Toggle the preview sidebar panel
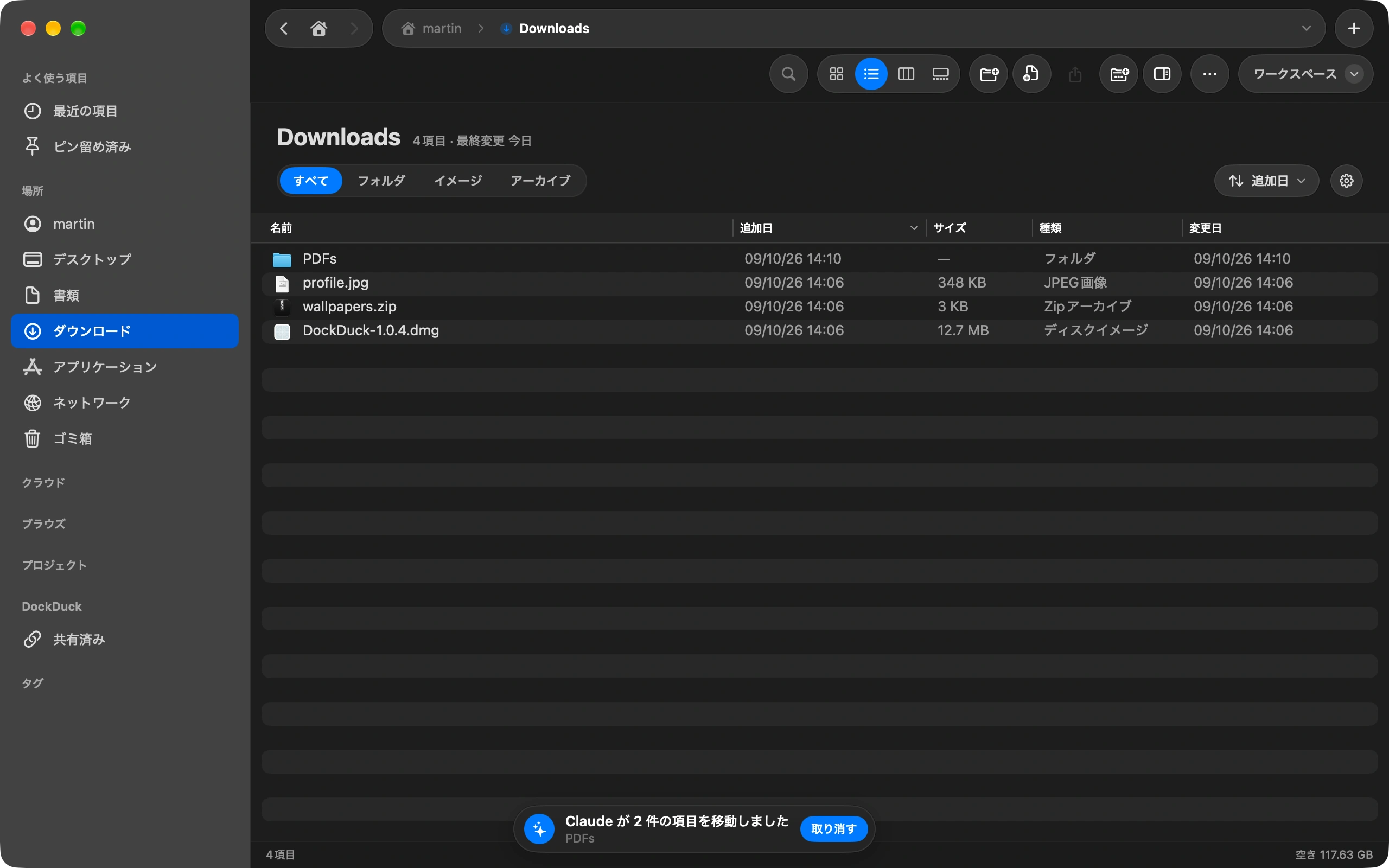Viewport: 1389px width, 868px height. click(x=1162, y=74)
